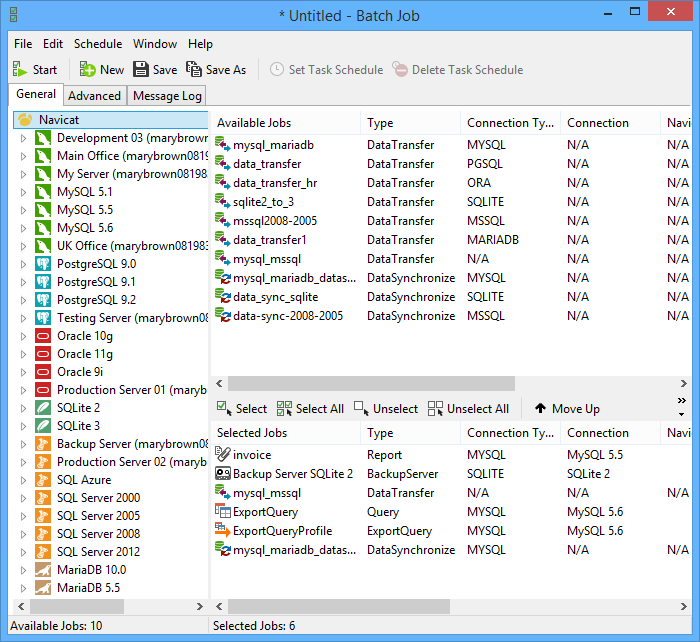
Task: Click the New batch job icon
Action: pos(88,70)
